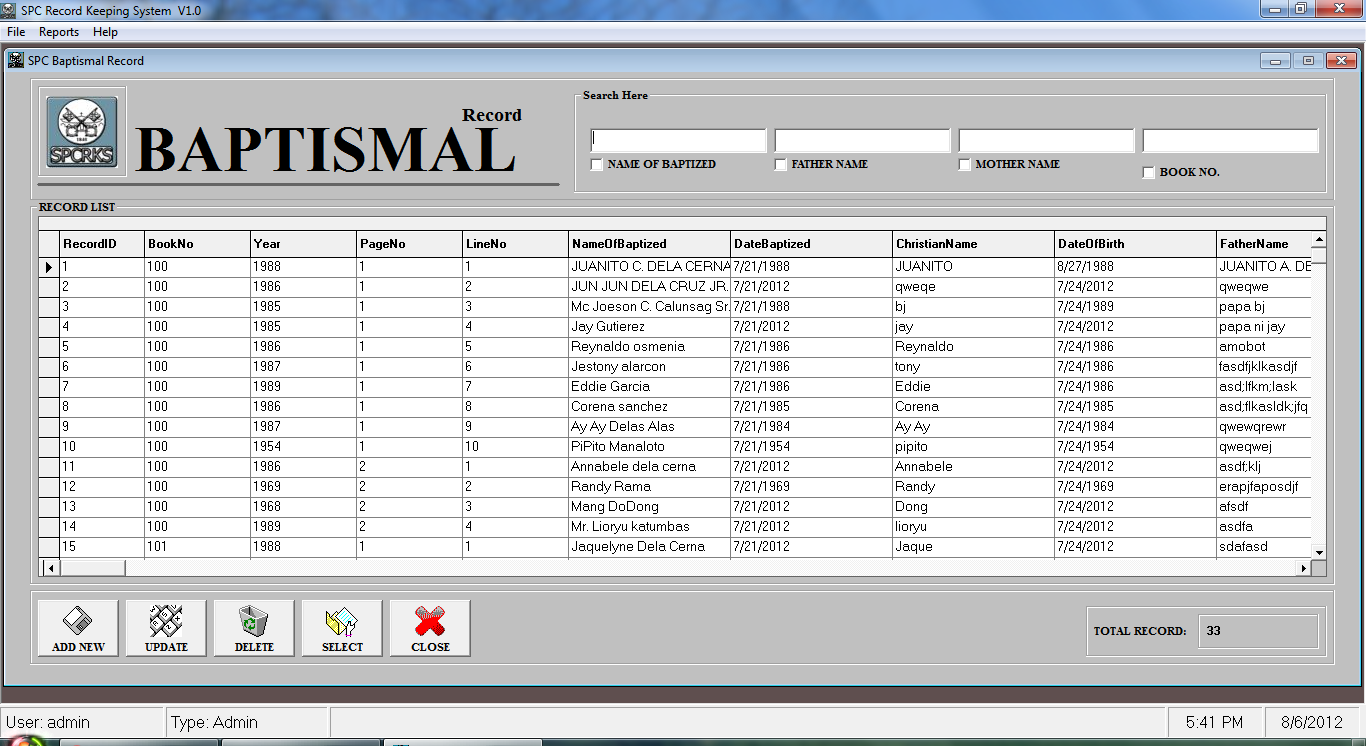Enable the MOTHER NAME checkbox
Viewport: 1366px width, 746px height.
(965, 164)
